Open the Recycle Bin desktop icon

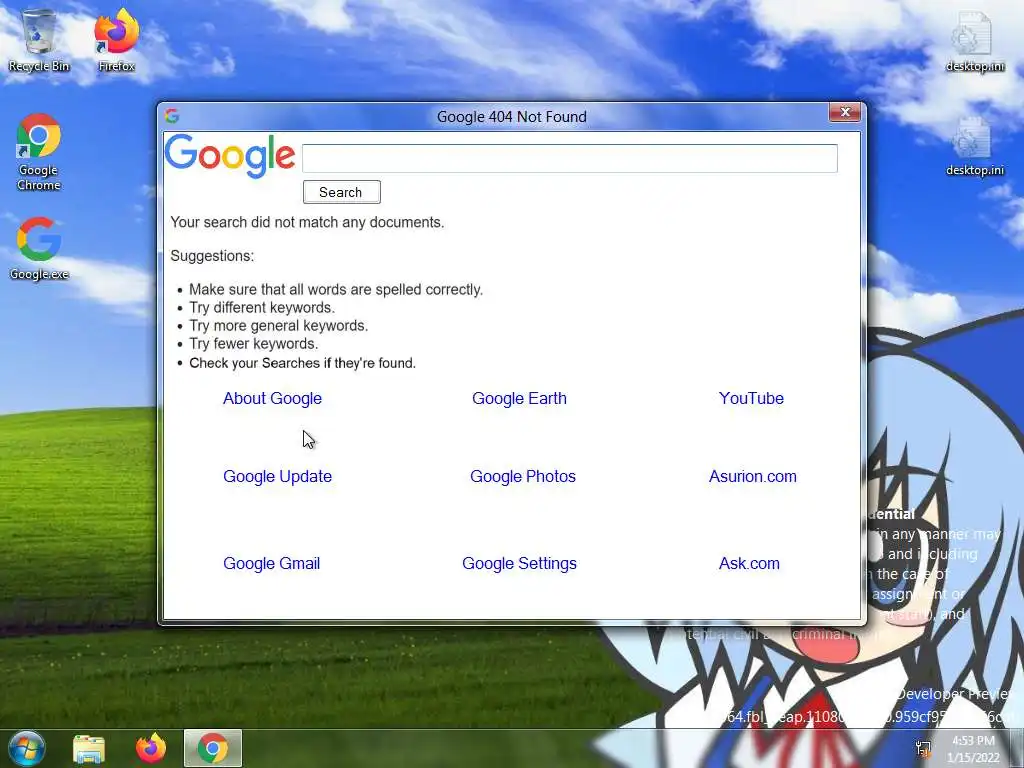39,40
